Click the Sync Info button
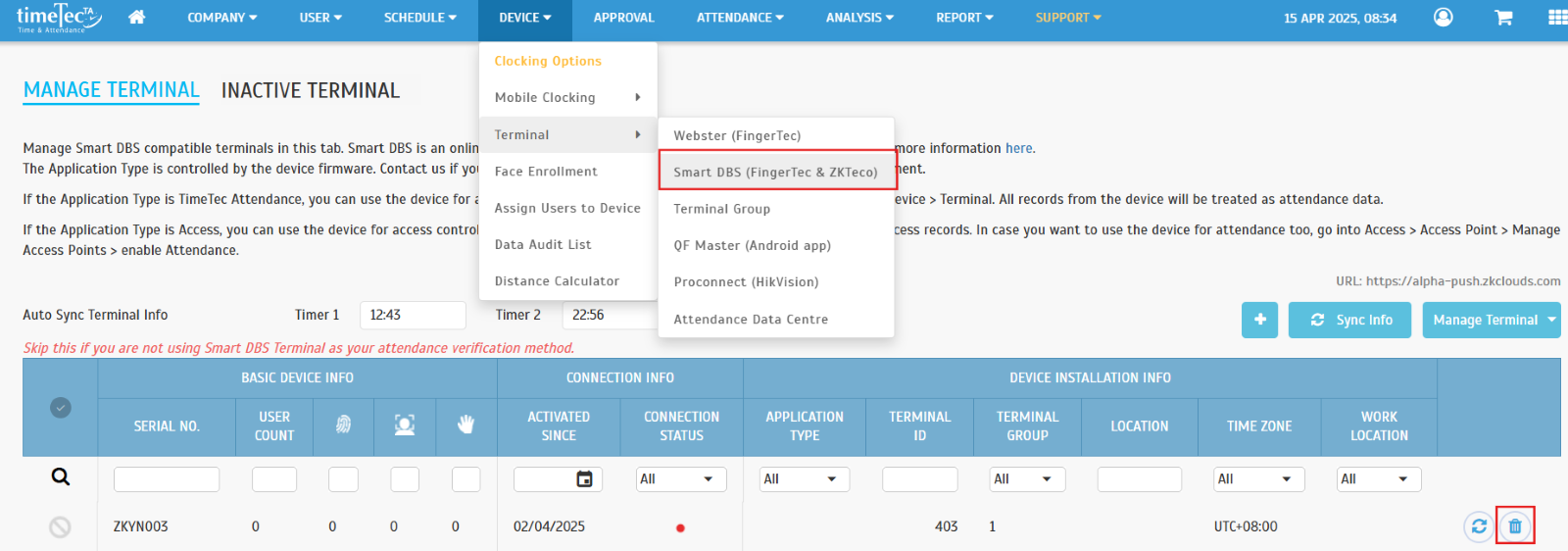The width and height of the screenshot is (1568, 551). pyautogui.click(x=1350, y=320)
